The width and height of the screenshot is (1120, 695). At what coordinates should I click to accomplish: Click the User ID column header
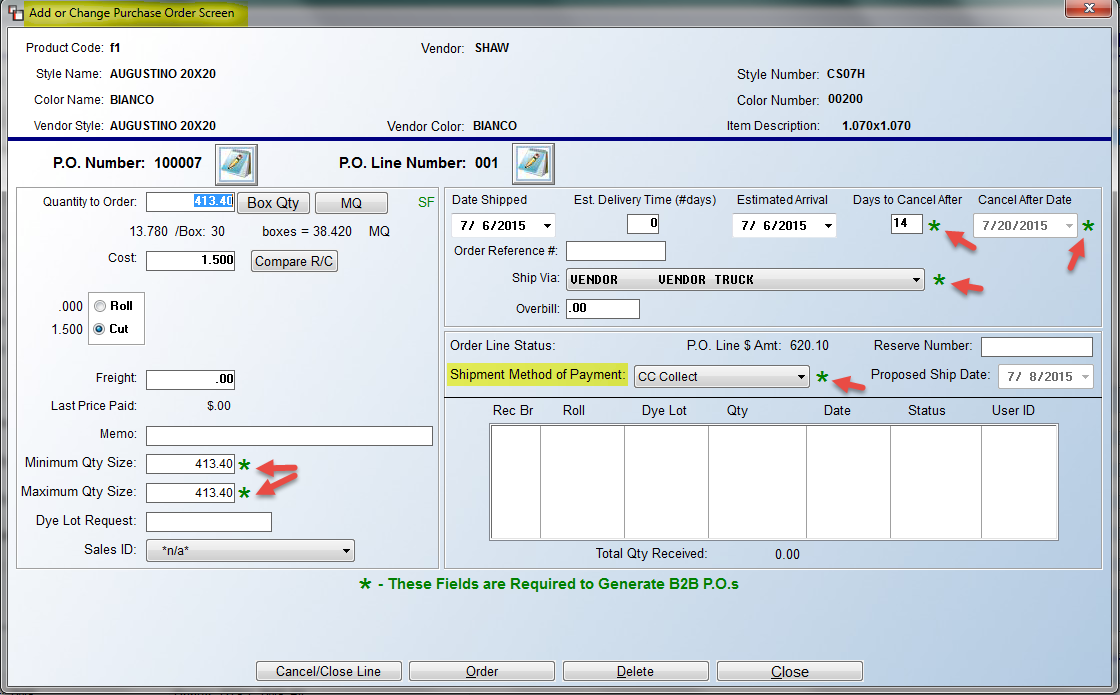click(1013, 411)
